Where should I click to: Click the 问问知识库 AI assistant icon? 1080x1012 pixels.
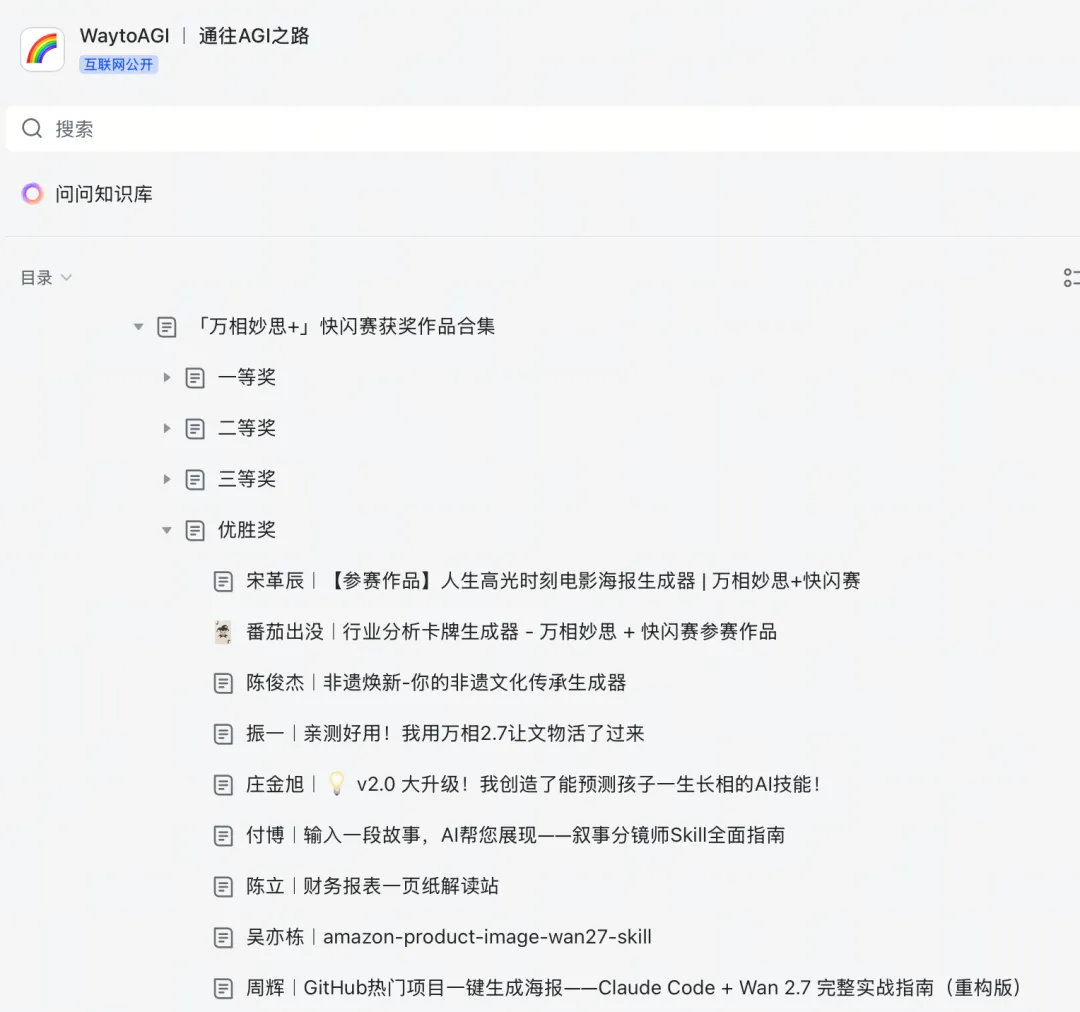[32, 194]
